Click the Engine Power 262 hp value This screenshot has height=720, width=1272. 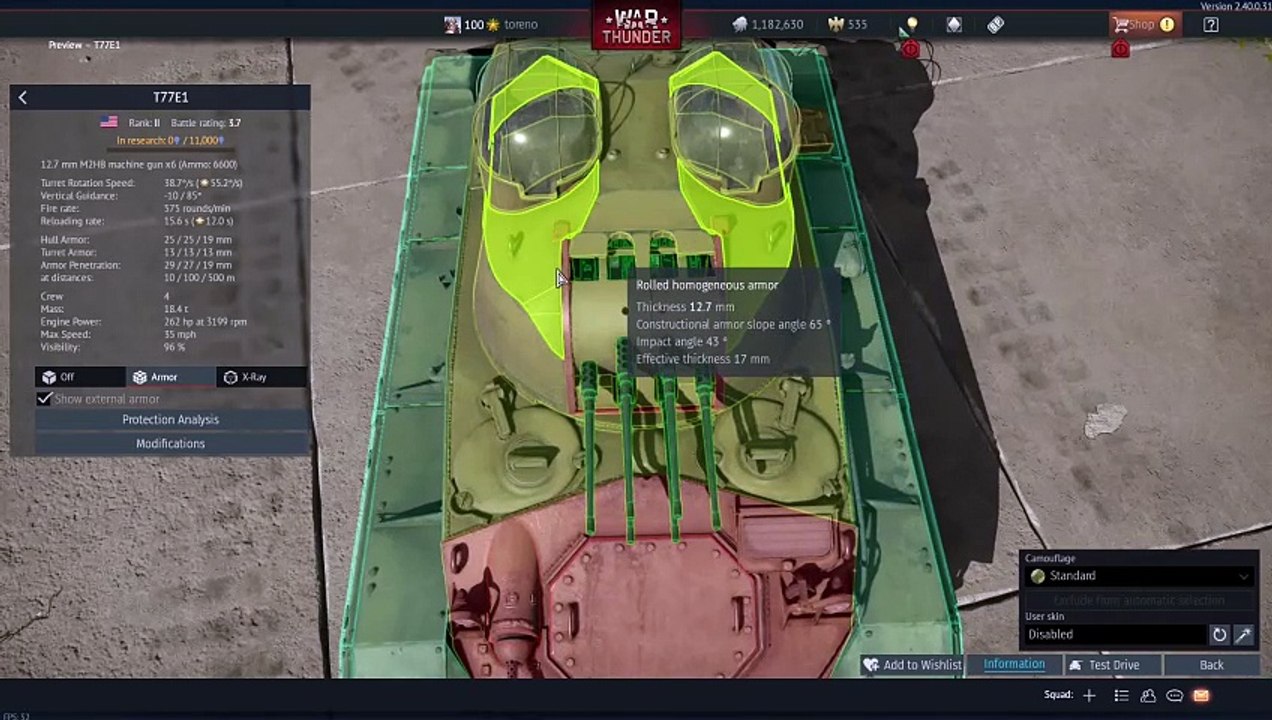coord(205,322)
